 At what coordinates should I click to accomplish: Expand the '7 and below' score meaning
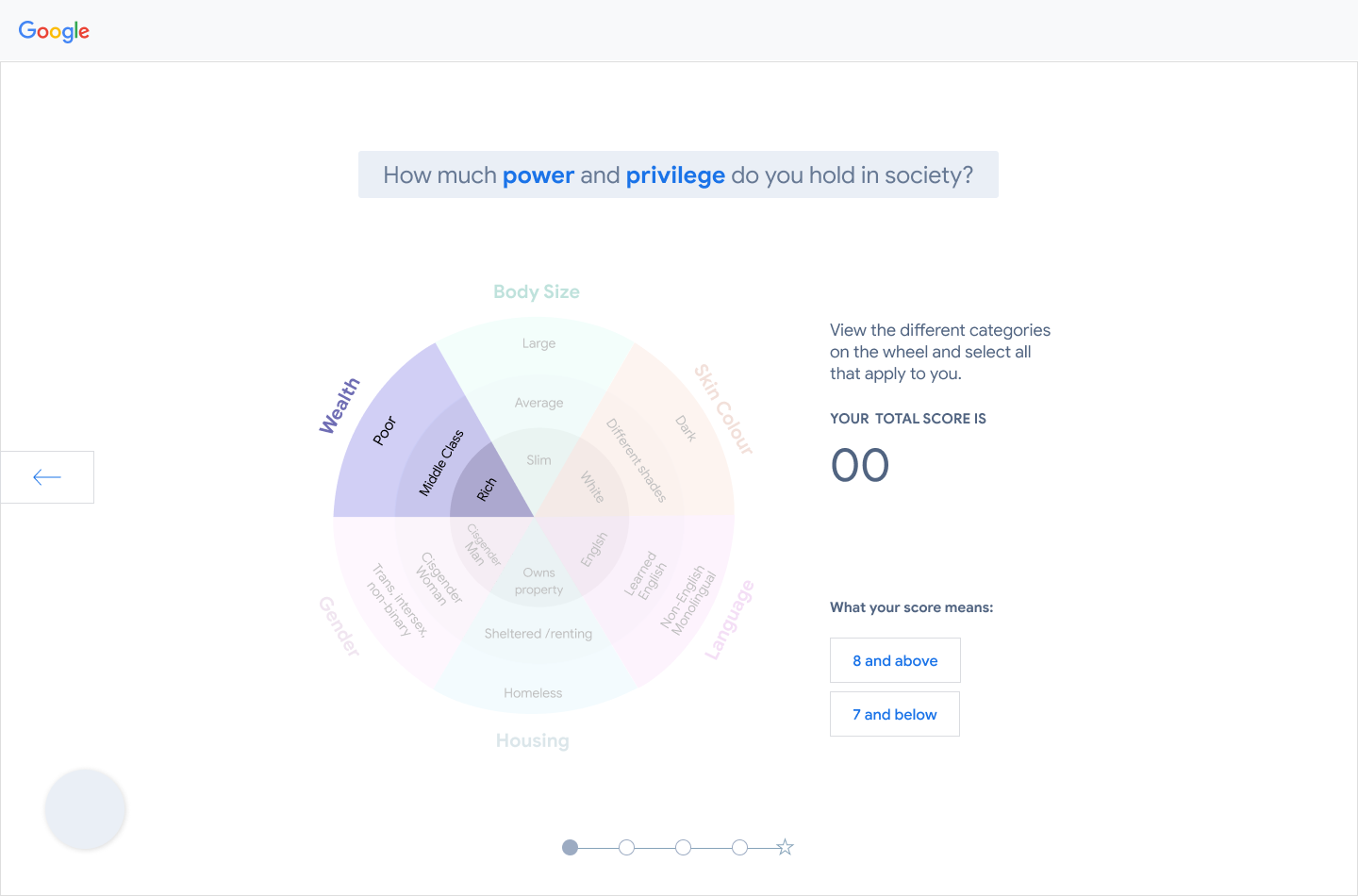[894, 714]
